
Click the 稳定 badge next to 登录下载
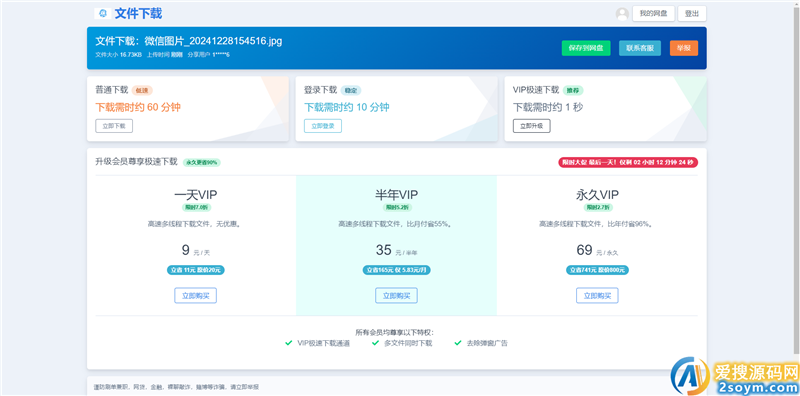tap(351, 90)
